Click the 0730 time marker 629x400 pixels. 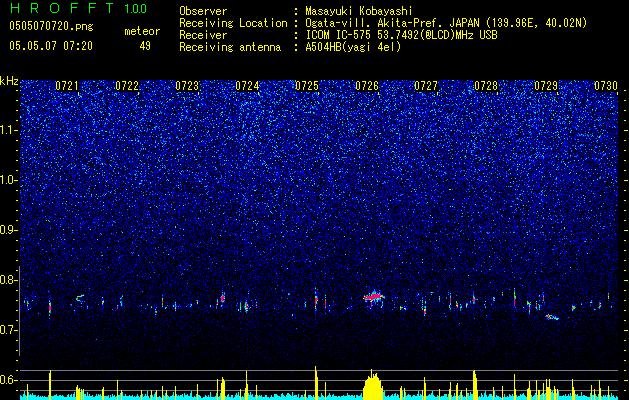click(606, 86)
